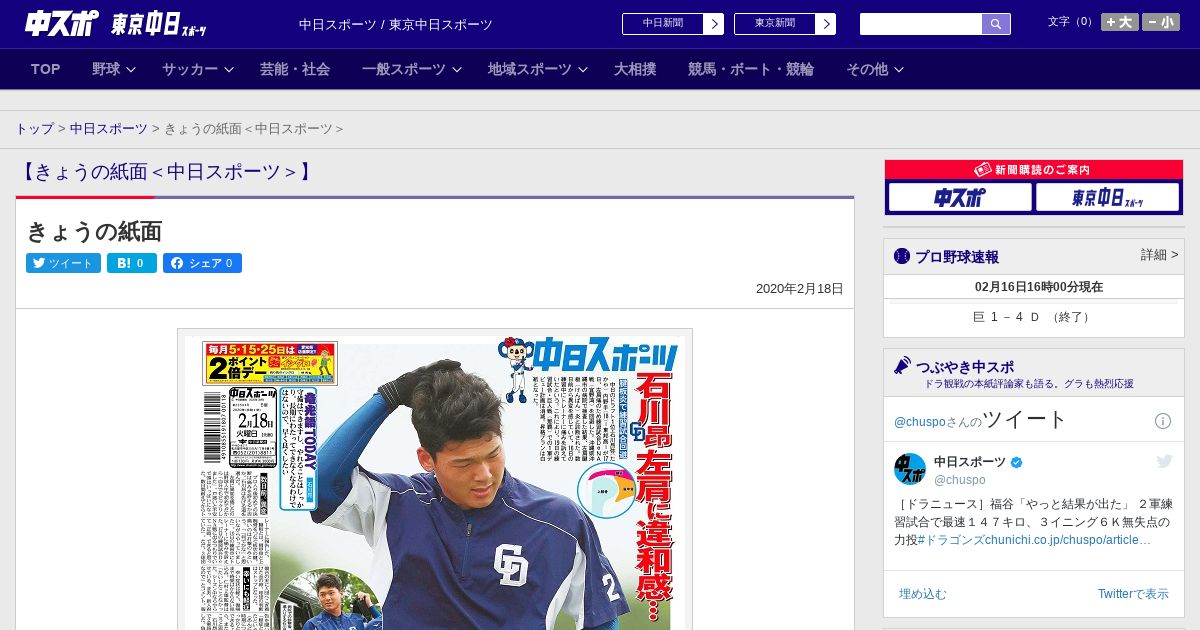
Task: Click the 中スポ logo in header
Action: click(x=62, y=24)
